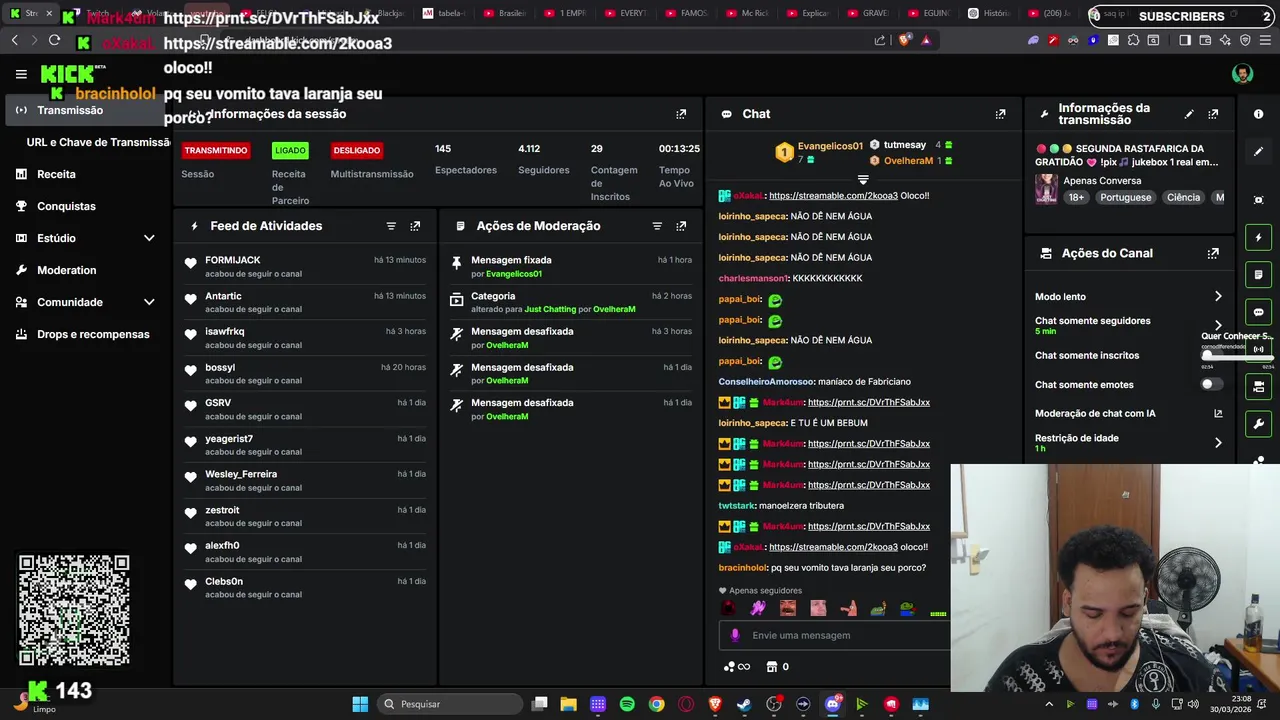Click the Ciência tag chip
This screenshot has width=1280, height=720.
[x=1183, y=197]
